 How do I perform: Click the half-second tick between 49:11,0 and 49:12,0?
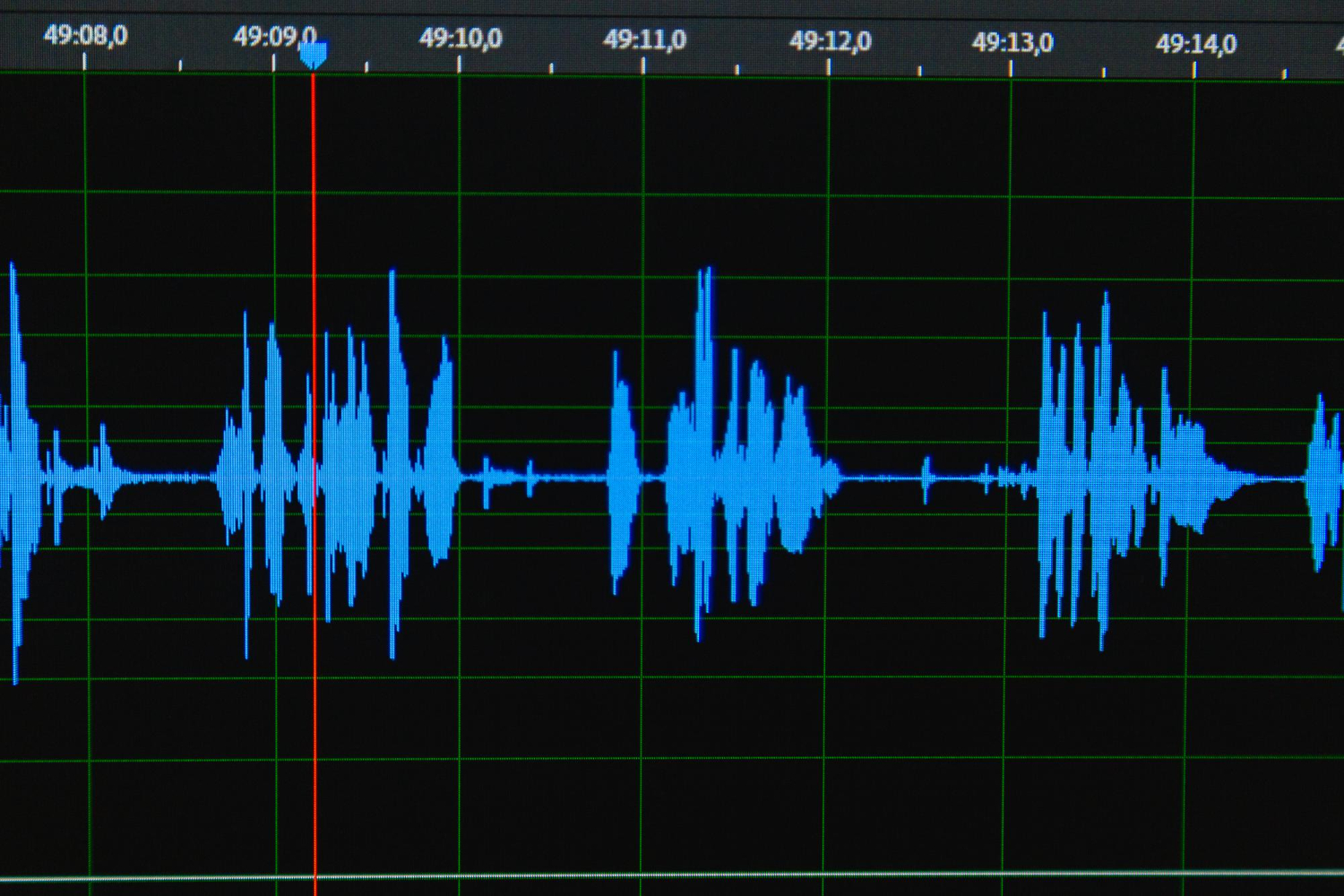pos(737,69)
